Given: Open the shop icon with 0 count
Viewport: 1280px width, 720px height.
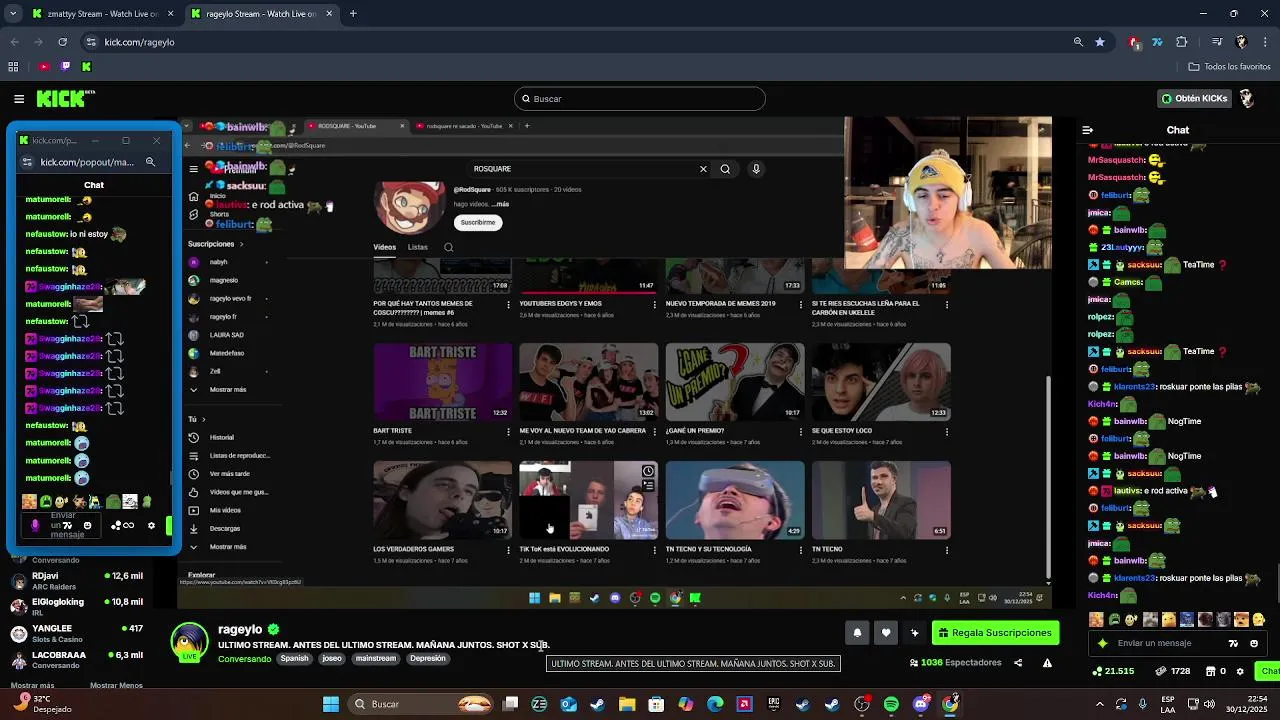Looking at the screenshot, I should [x=1216, y=671].
